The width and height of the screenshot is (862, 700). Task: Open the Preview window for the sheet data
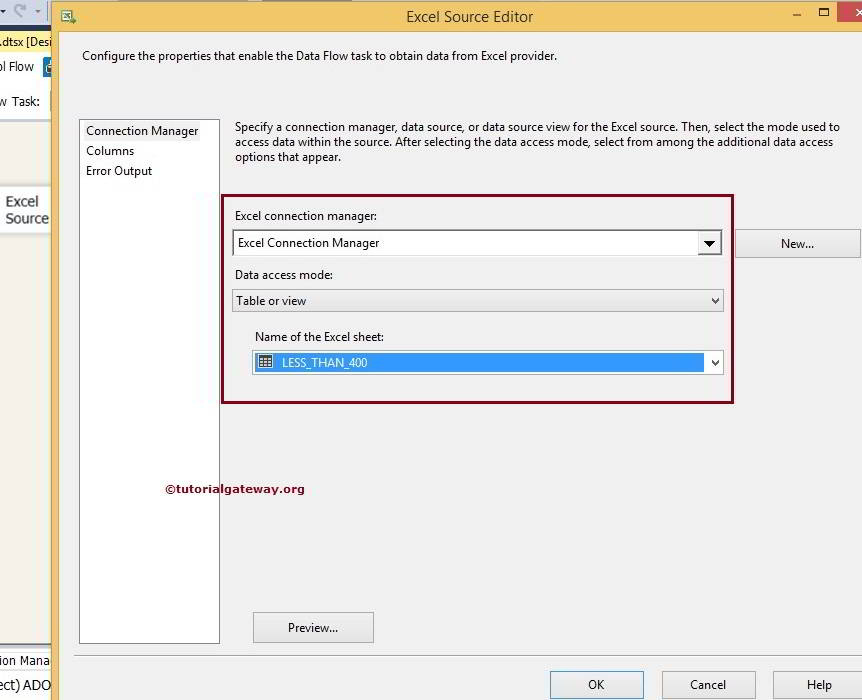point(315,627)
